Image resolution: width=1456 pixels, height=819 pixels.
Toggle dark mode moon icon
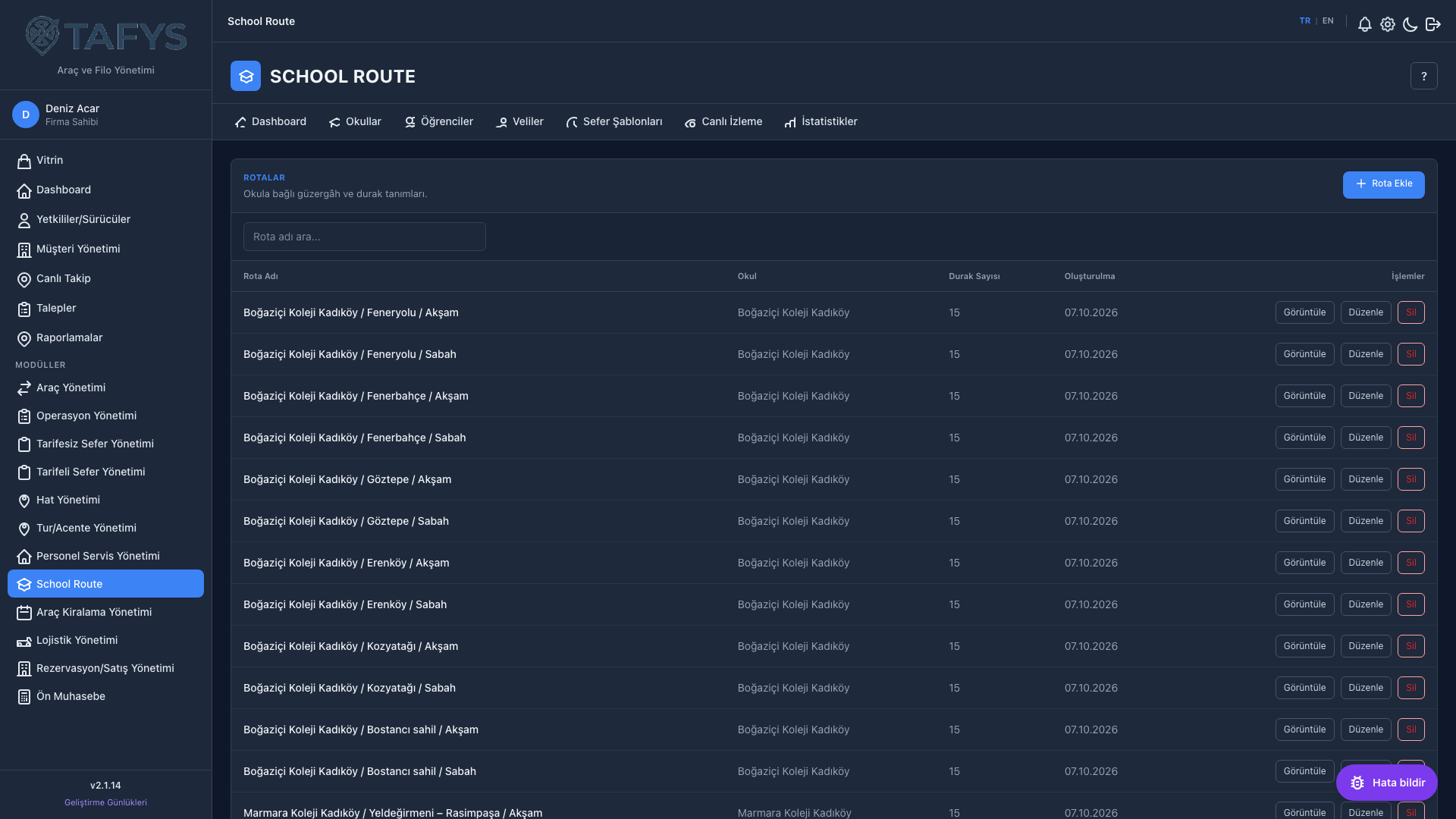[1410, 24]
